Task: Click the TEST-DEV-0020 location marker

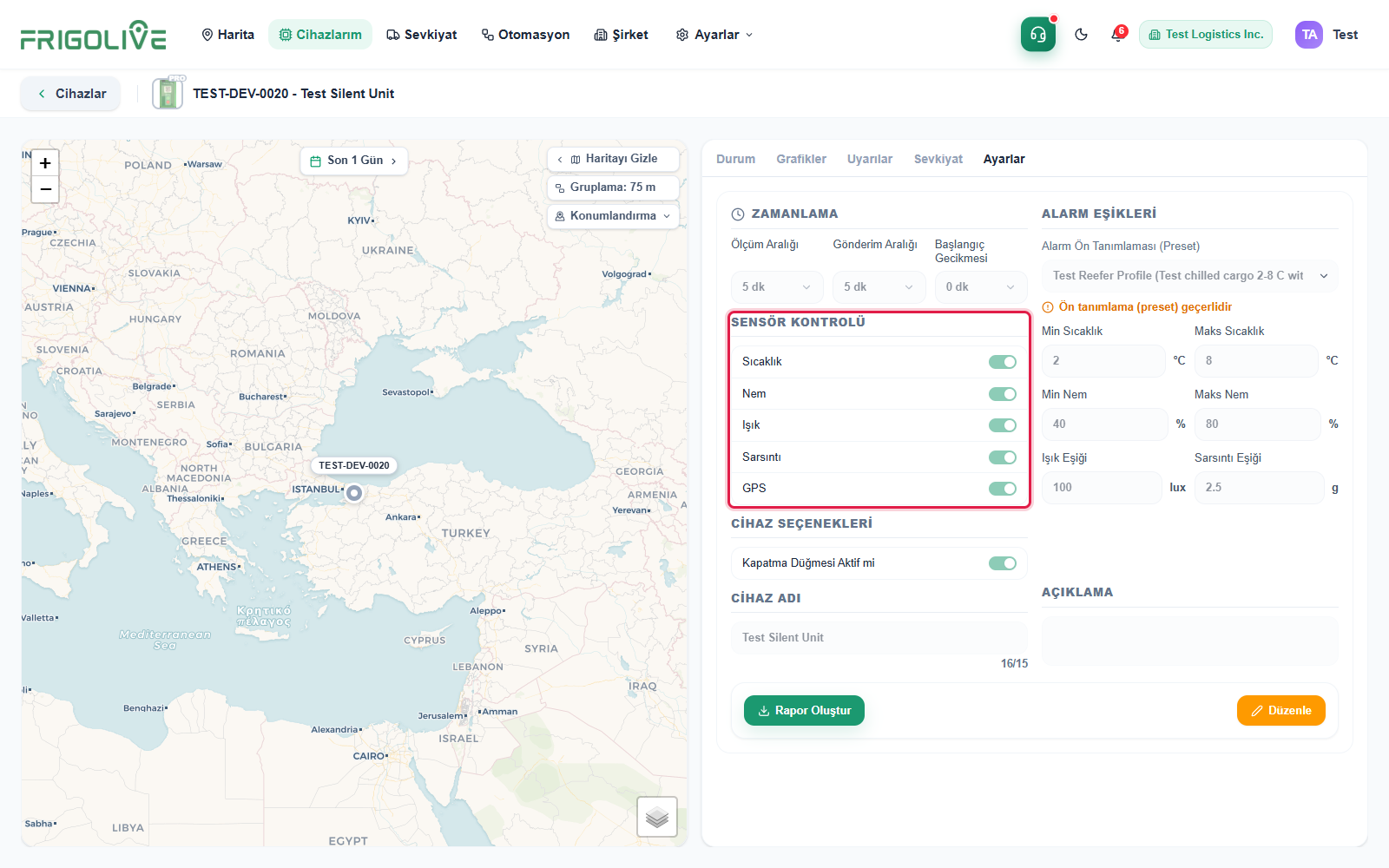Action: pos(354,493)
